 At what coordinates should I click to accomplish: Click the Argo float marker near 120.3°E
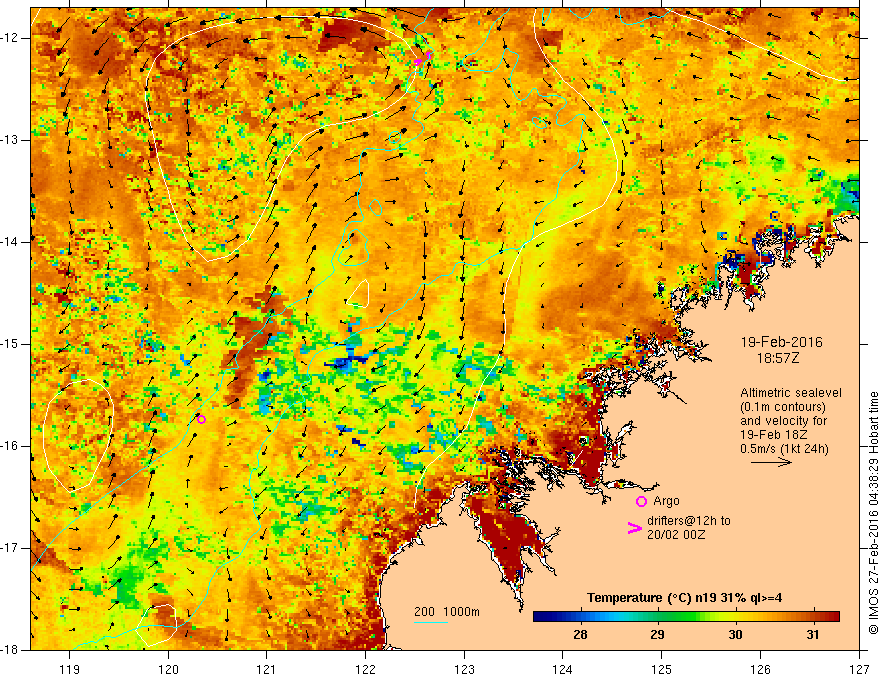pyautogui.click(x=201, y=419)
